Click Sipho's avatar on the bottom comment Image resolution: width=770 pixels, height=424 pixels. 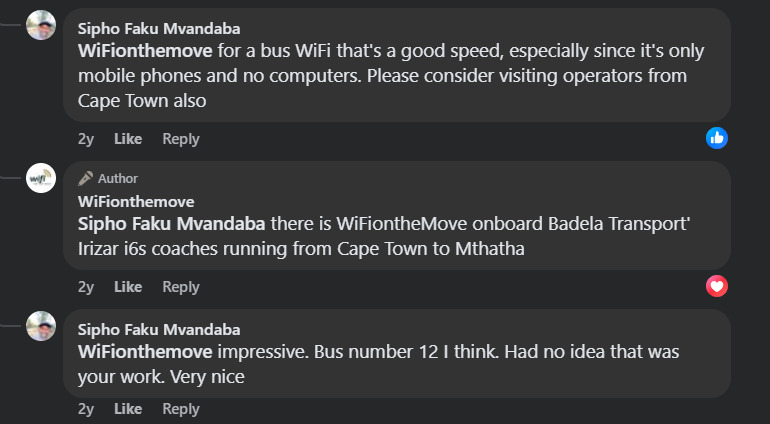tap(41, 326)
